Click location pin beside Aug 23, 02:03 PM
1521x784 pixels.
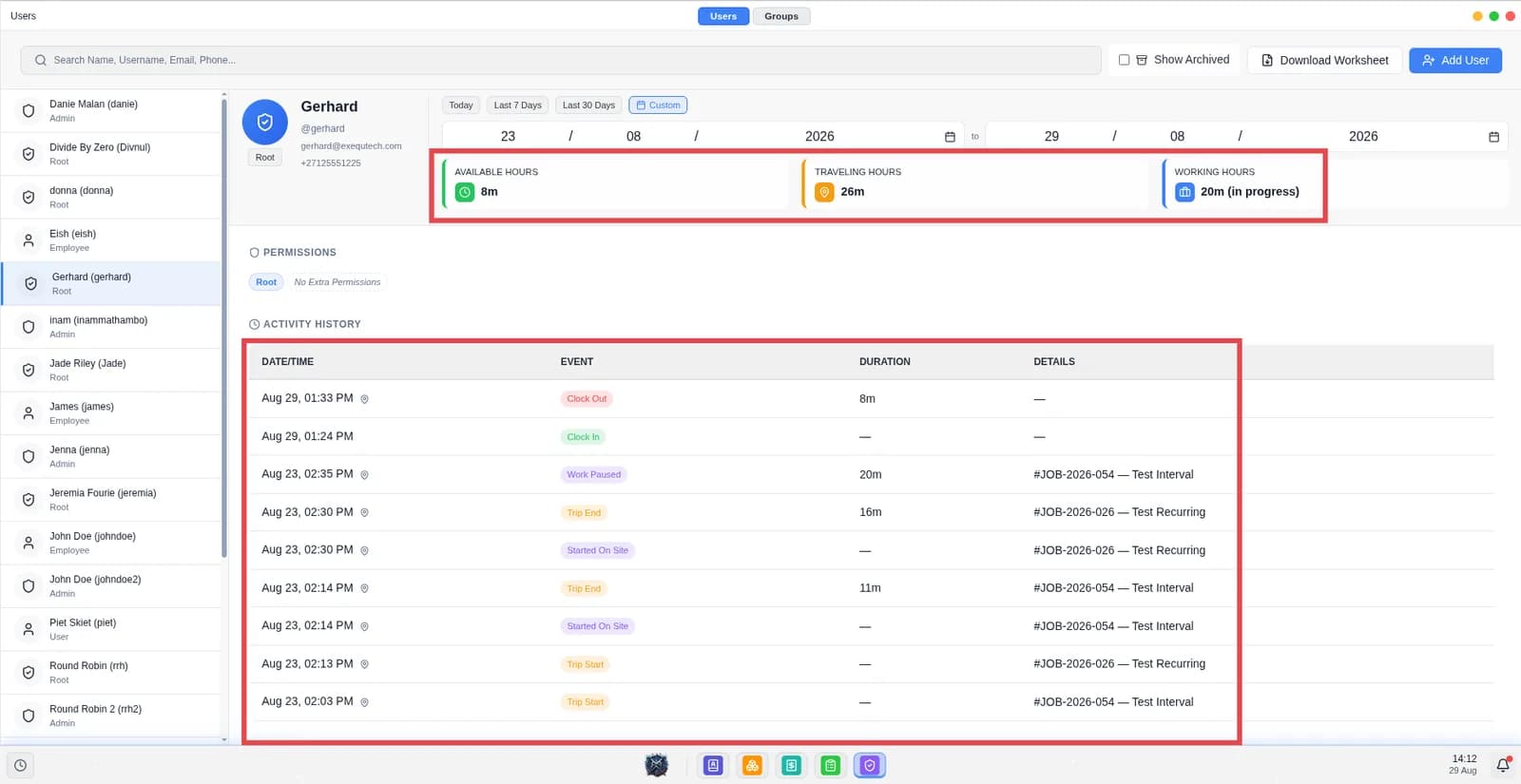click(364, 702)
